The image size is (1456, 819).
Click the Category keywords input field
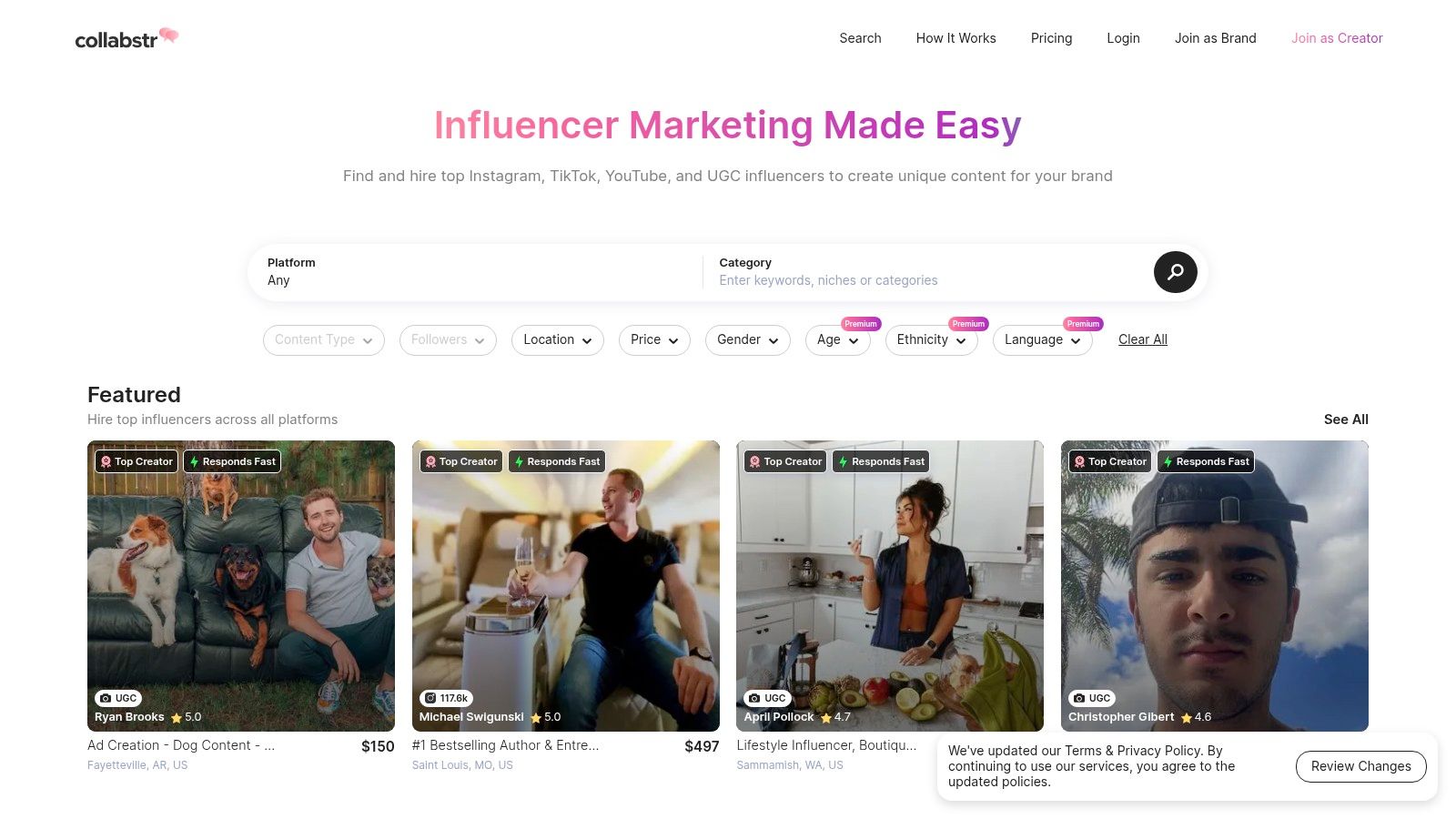[928, 280]
